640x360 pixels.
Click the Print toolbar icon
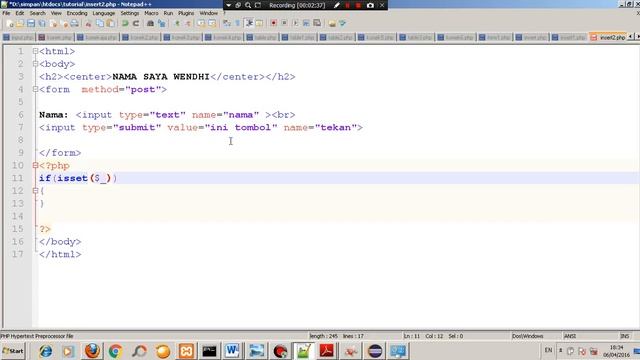(x=74, y=24)
